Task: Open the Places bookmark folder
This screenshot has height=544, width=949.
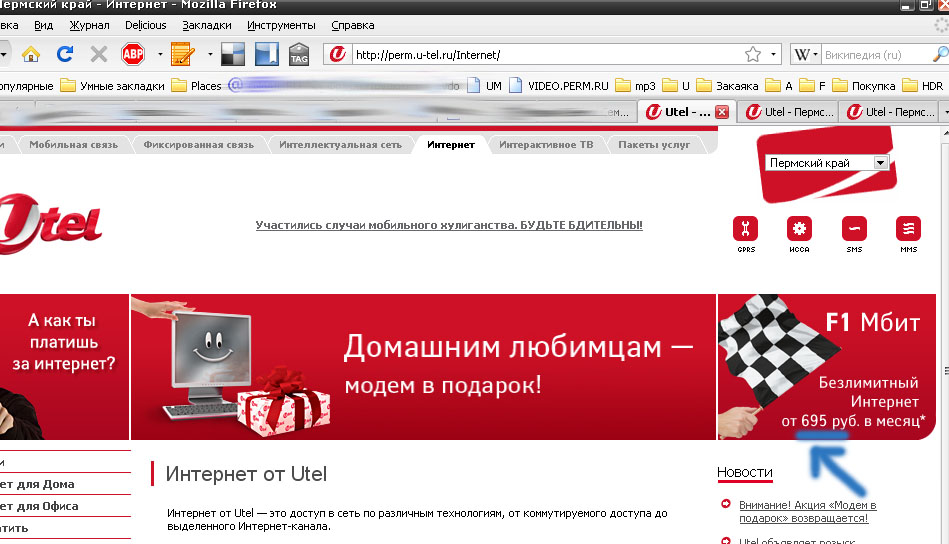Action: [x=197, y=86]
